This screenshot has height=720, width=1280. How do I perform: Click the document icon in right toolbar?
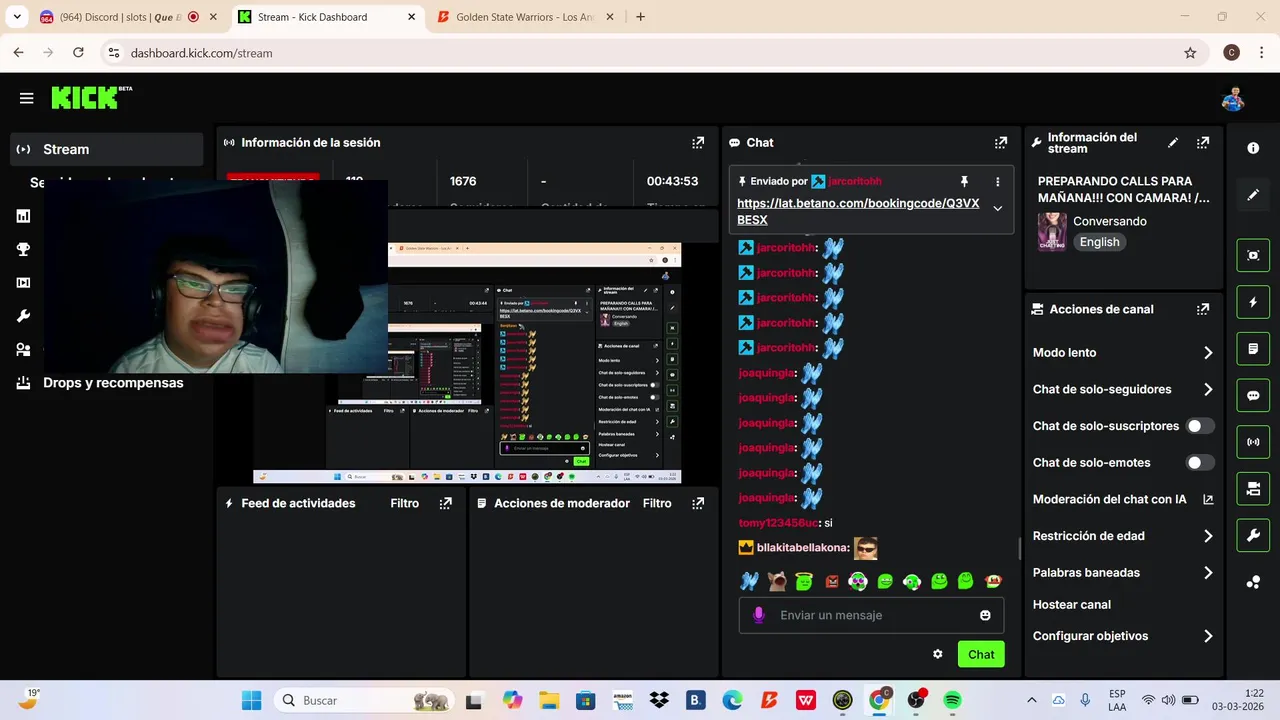[1253, 349]
